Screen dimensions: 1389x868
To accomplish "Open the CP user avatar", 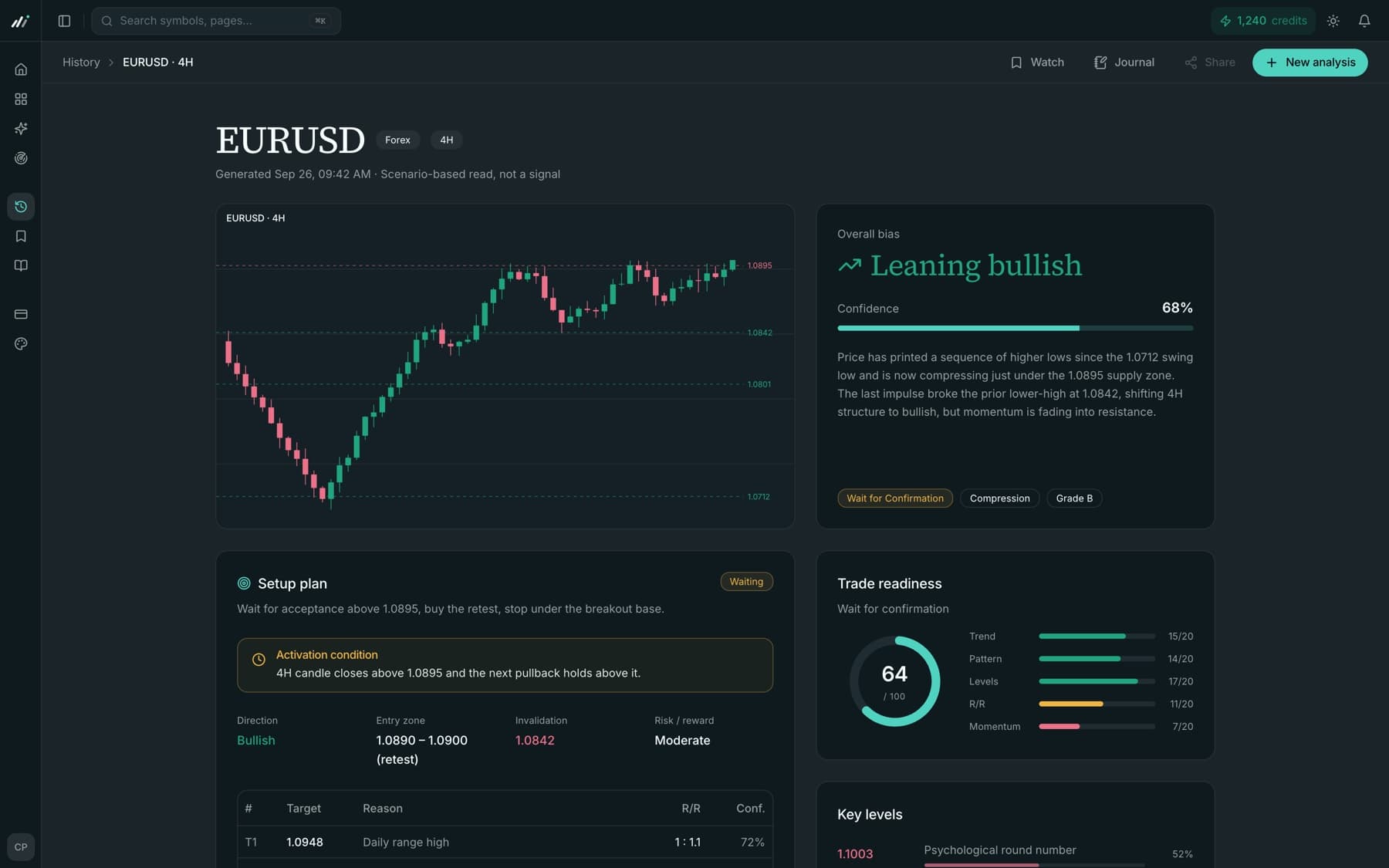I will (21, 847).
